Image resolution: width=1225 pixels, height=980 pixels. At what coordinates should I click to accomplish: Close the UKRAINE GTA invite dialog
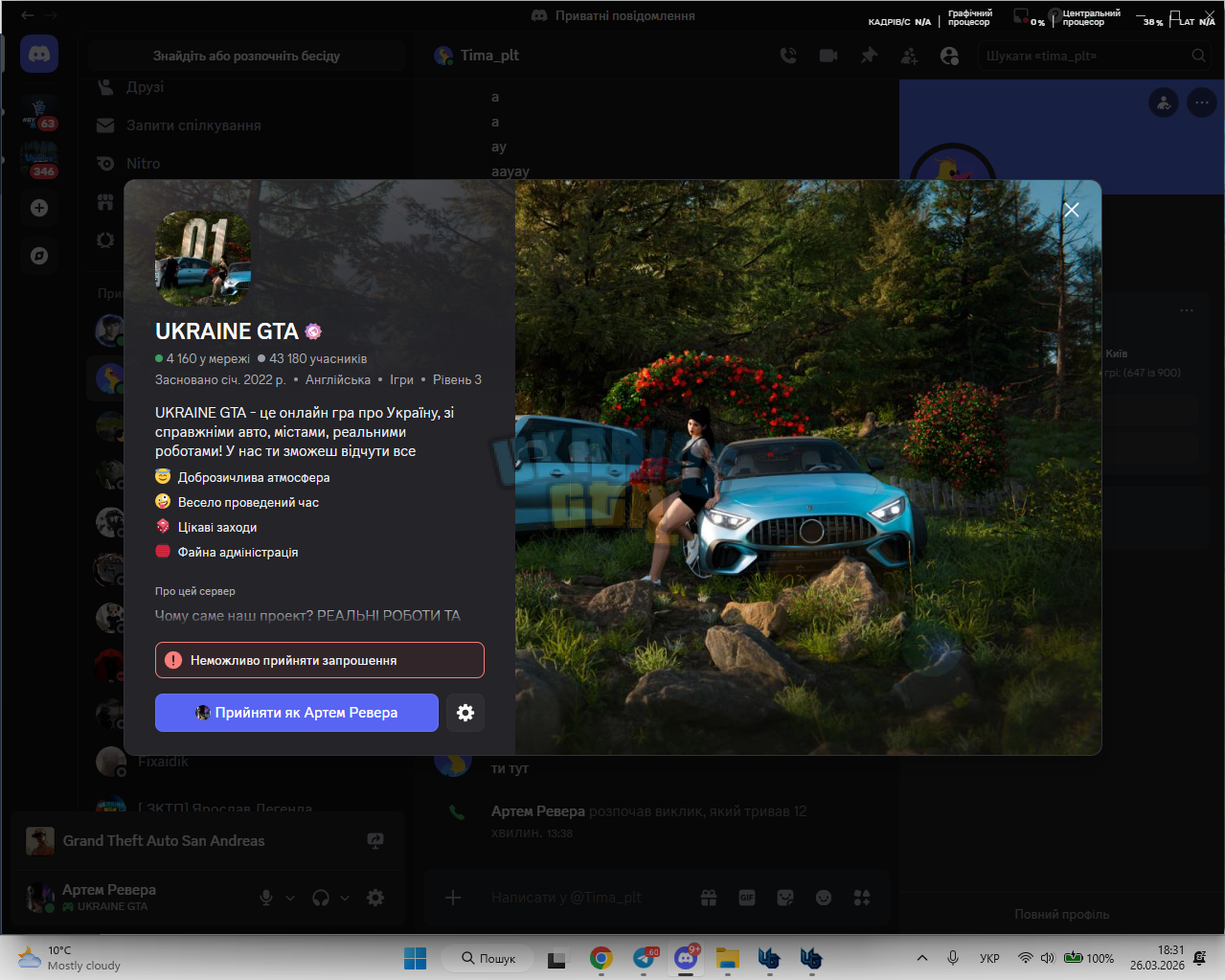[x=1071, y=210]
